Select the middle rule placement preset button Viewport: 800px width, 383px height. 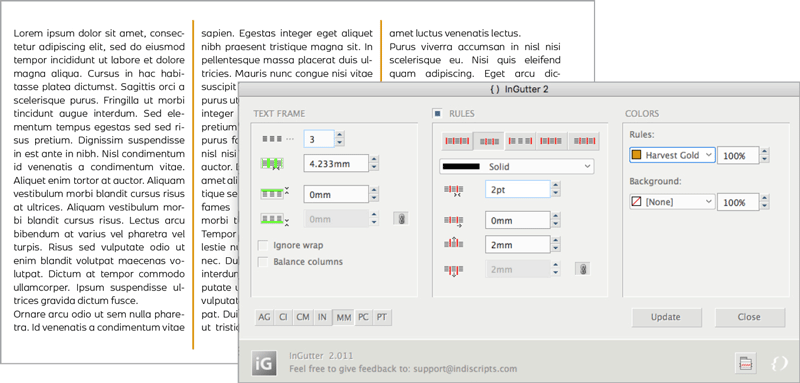tap(520, 141)
